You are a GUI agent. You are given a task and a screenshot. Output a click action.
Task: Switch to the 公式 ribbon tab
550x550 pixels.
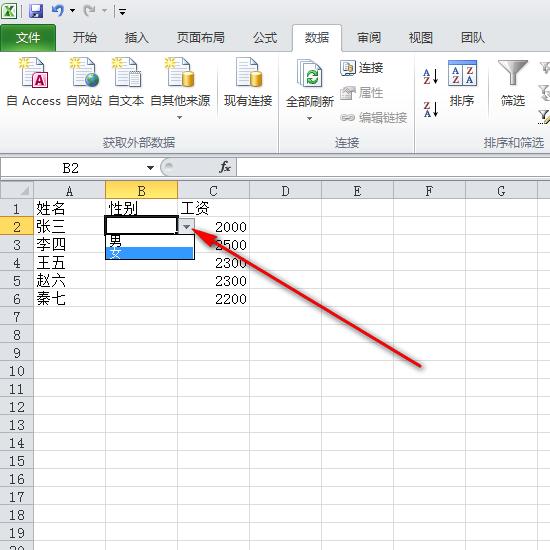pos(265,38)
